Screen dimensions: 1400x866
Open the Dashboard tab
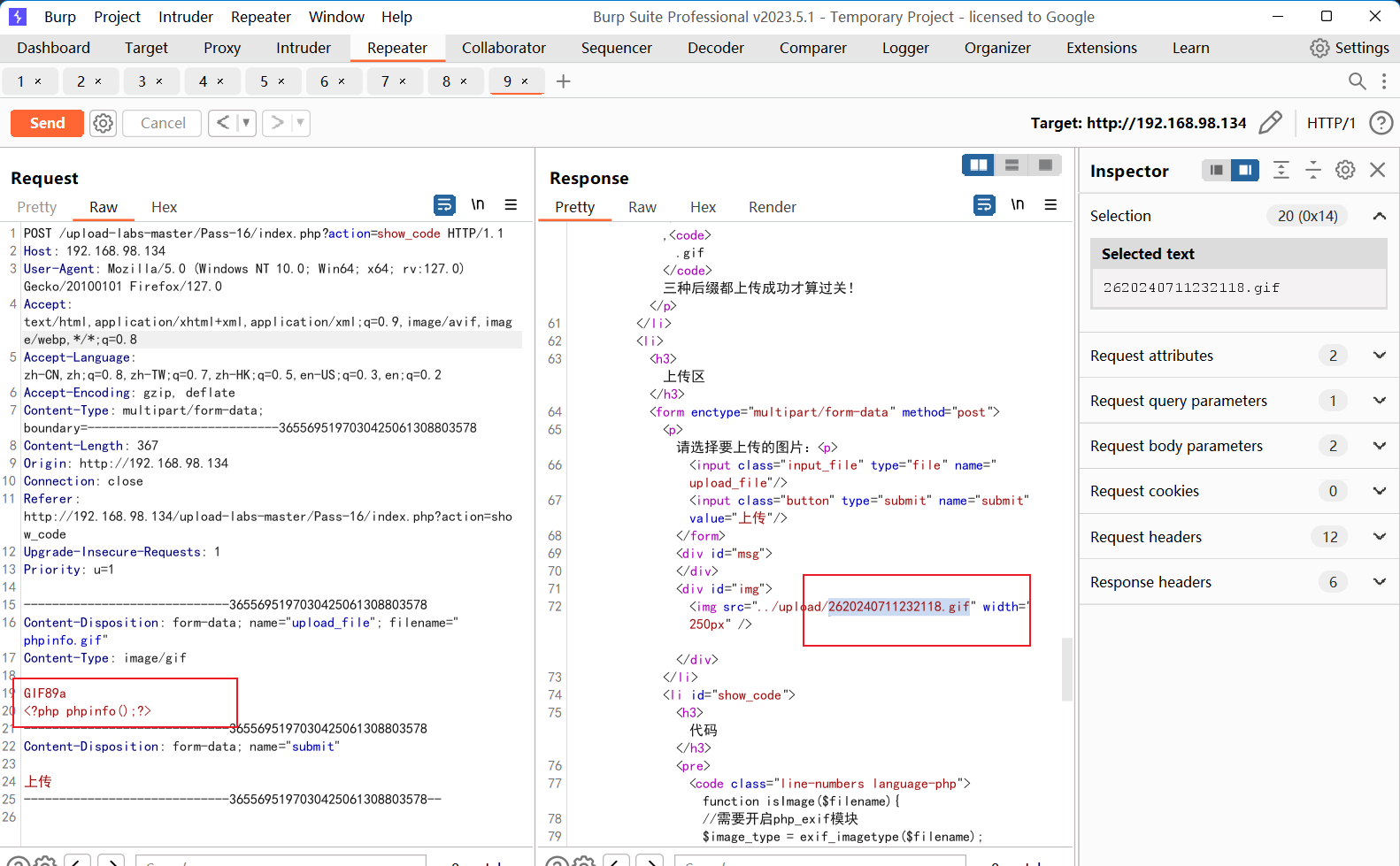coord(53,48)
